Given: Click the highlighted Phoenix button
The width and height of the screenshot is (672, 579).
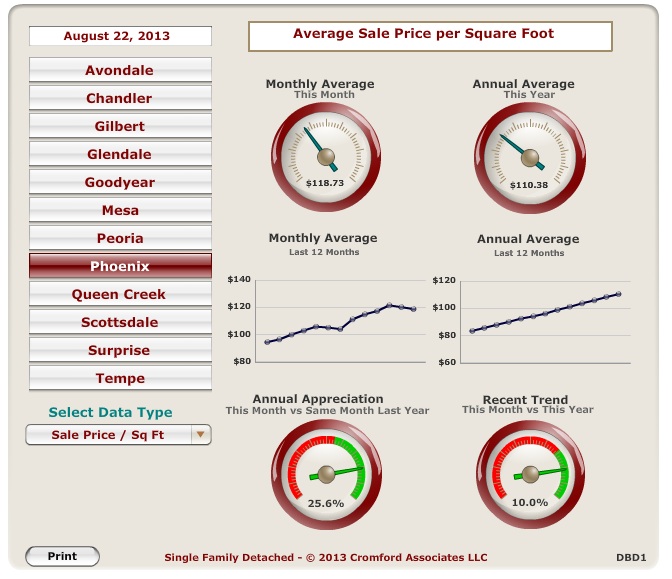Looking at the screenshot, I should [120, 266].
